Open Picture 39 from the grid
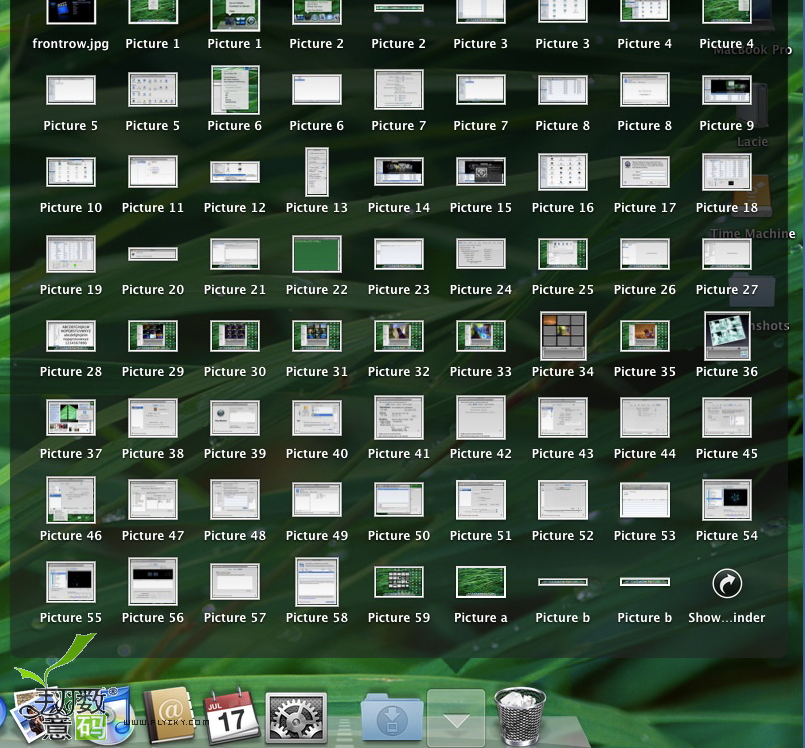Screen dimensions: 805x748 tap(235, 418)
